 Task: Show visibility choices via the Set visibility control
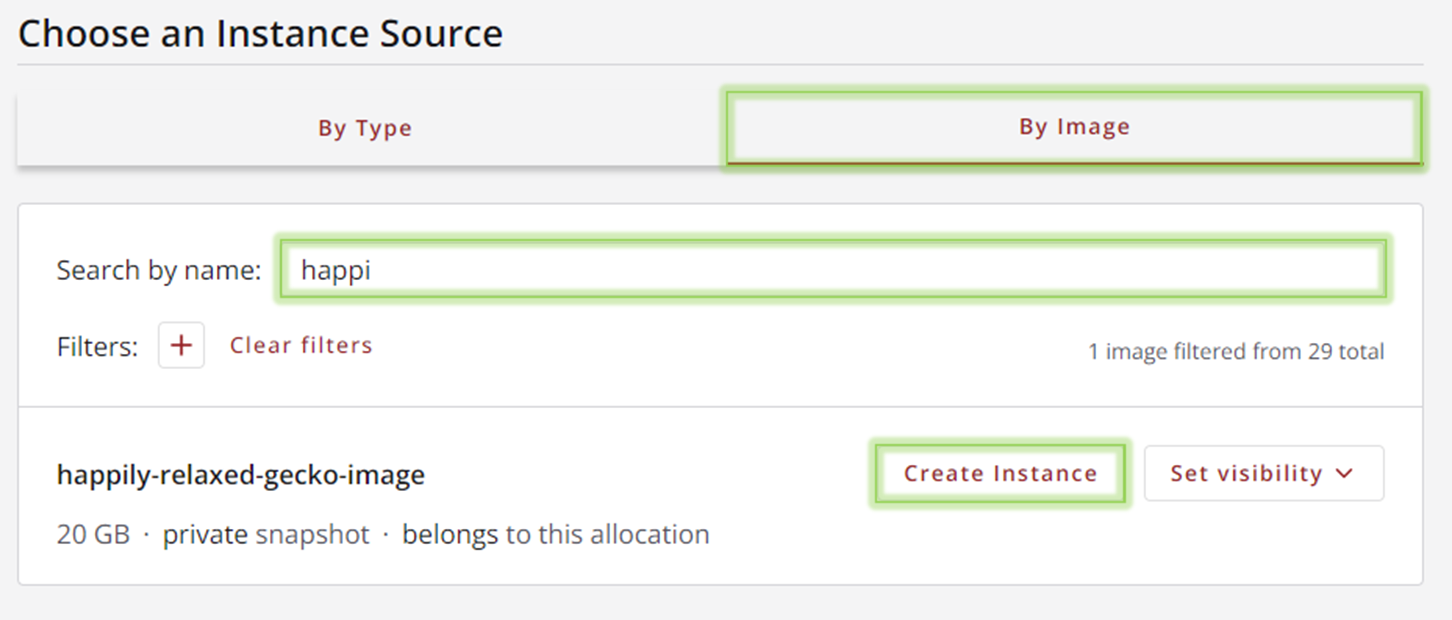pos(1263,474)
